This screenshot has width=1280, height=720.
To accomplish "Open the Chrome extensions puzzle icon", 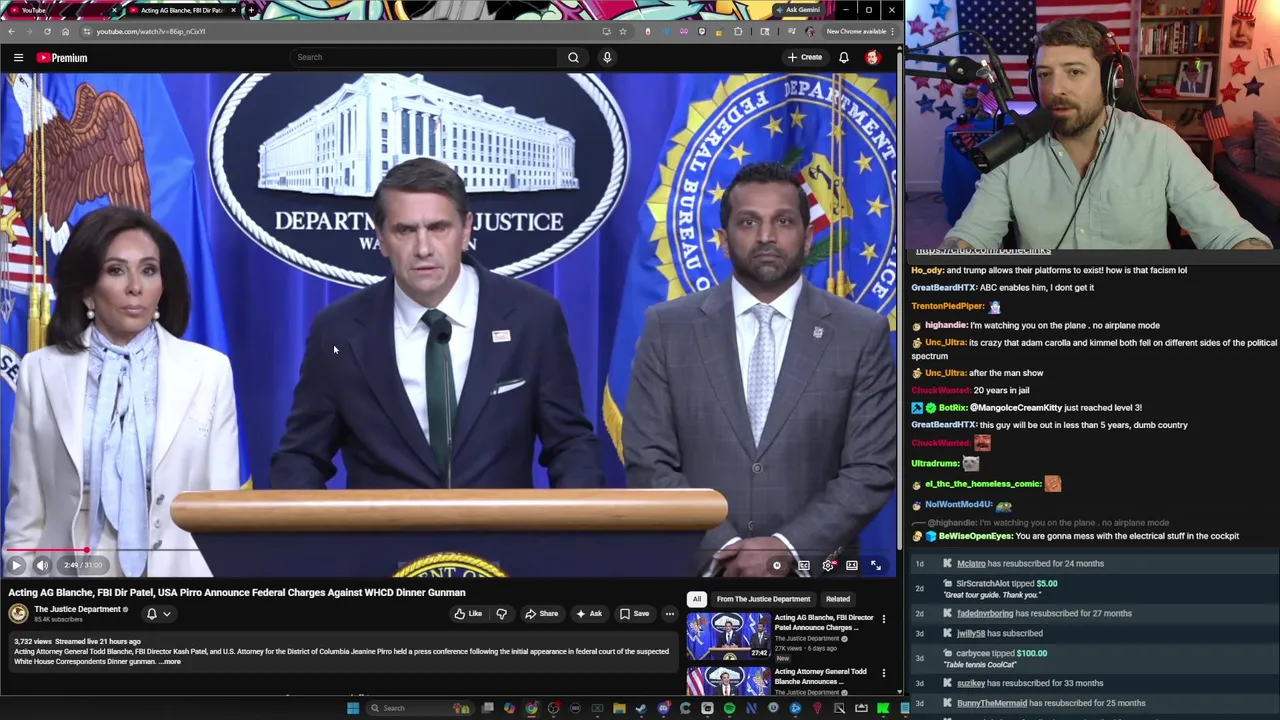I will [x=738, y=31].
